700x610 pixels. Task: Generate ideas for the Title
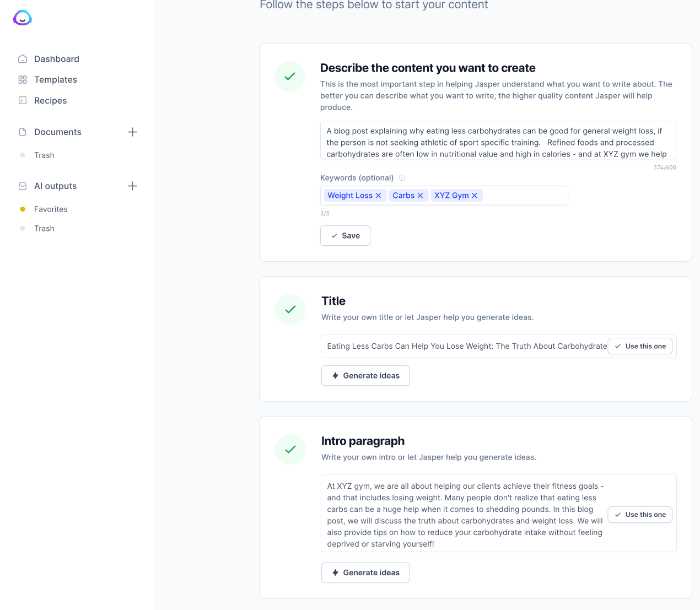[365, 375]
